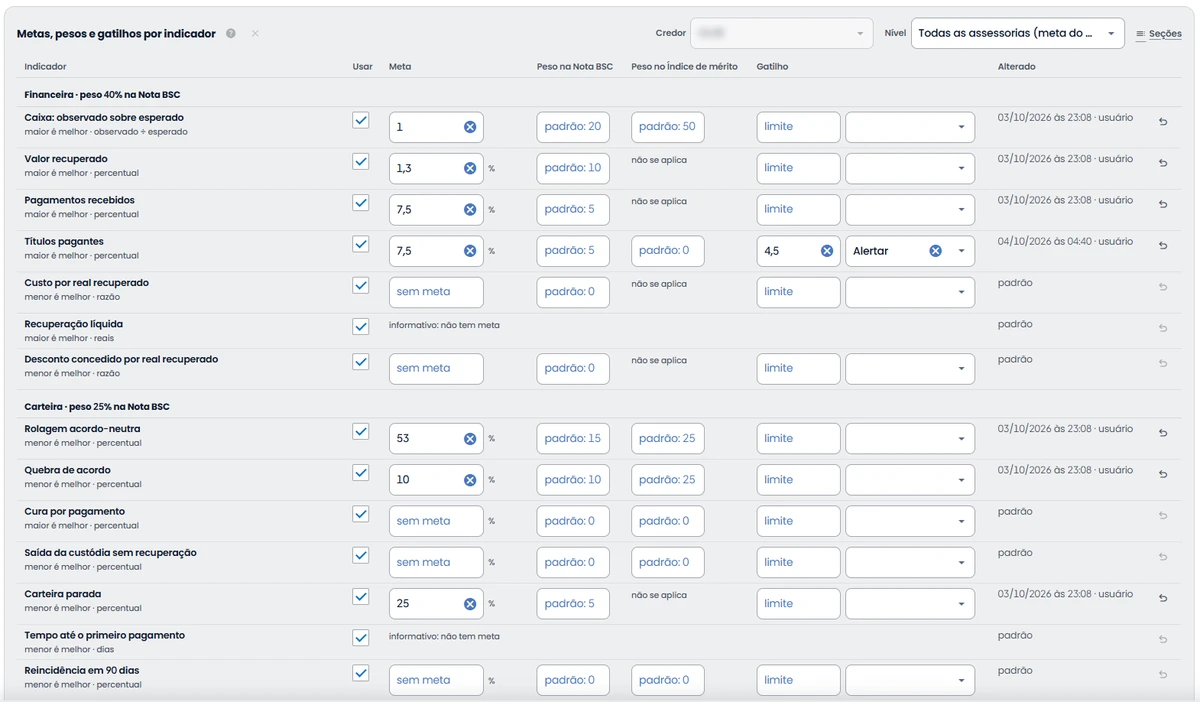
Task: Click Peso no índice de mérito for Rolagem acordo-neutra
Action: pos(668,439)
